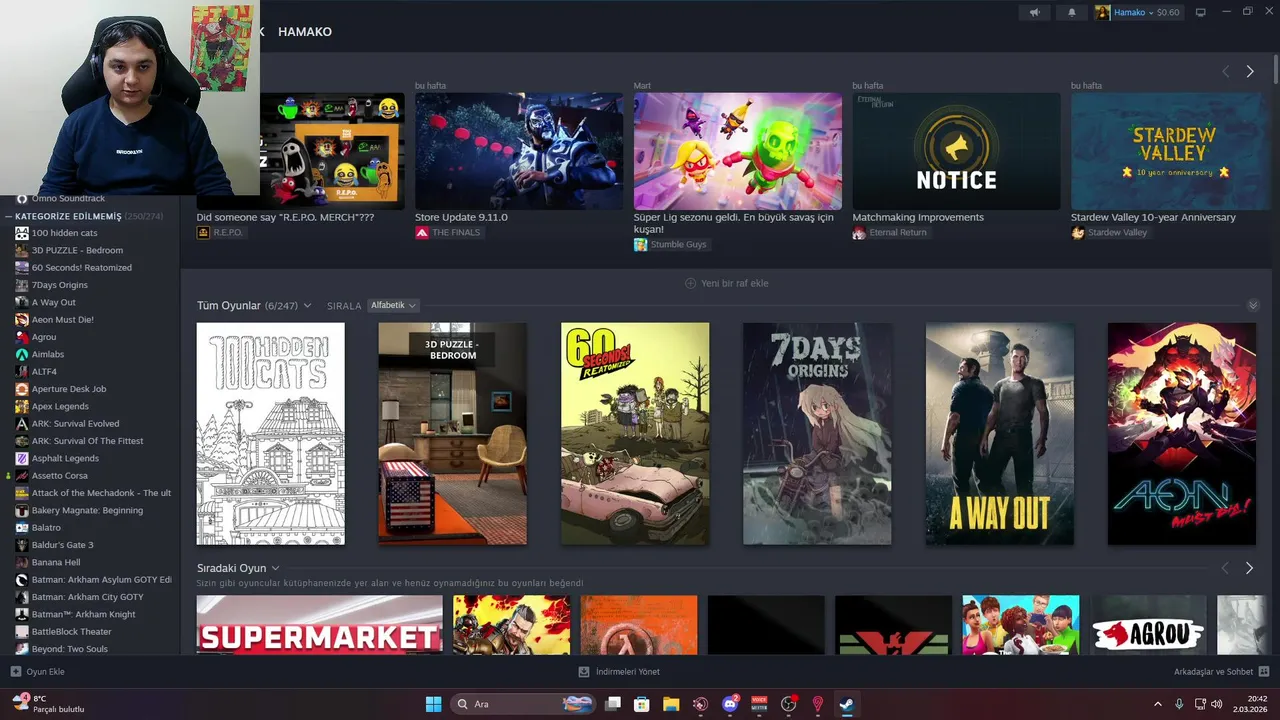
Task: Click Yeni bir raf ekle button
Action: (x=727, y=283)
